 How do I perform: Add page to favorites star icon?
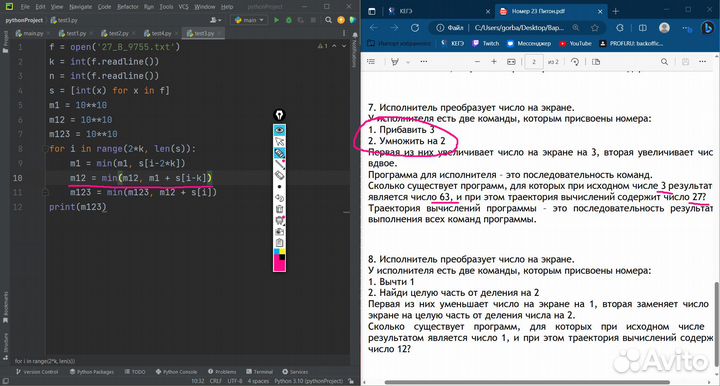595,28
